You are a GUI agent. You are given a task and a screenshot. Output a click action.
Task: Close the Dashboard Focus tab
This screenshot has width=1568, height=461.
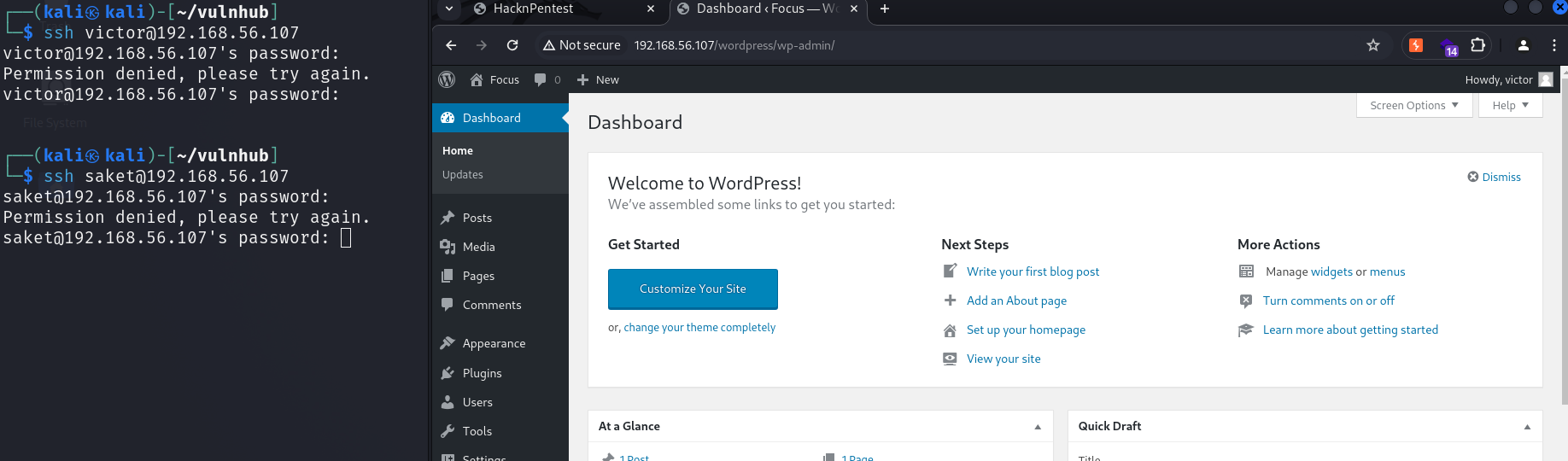click(x=853, y=9)
